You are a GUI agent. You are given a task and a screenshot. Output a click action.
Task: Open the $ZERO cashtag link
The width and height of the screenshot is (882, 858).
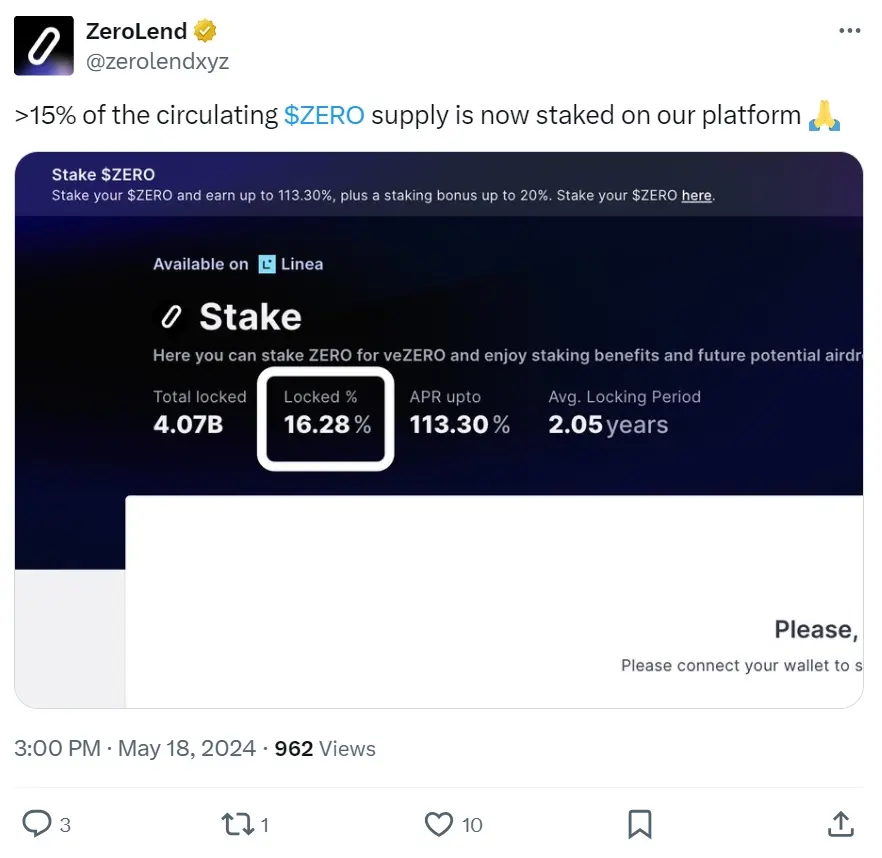(324, 115)
